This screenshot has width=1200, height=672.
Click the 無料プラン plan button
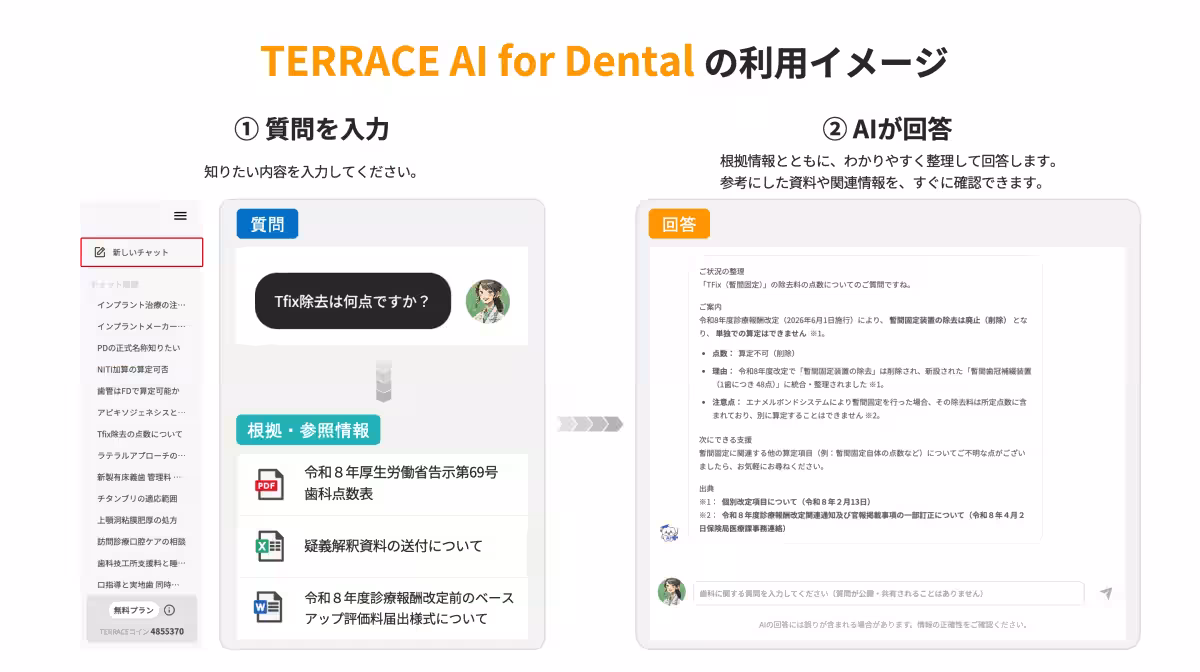[x=133, y=610]
